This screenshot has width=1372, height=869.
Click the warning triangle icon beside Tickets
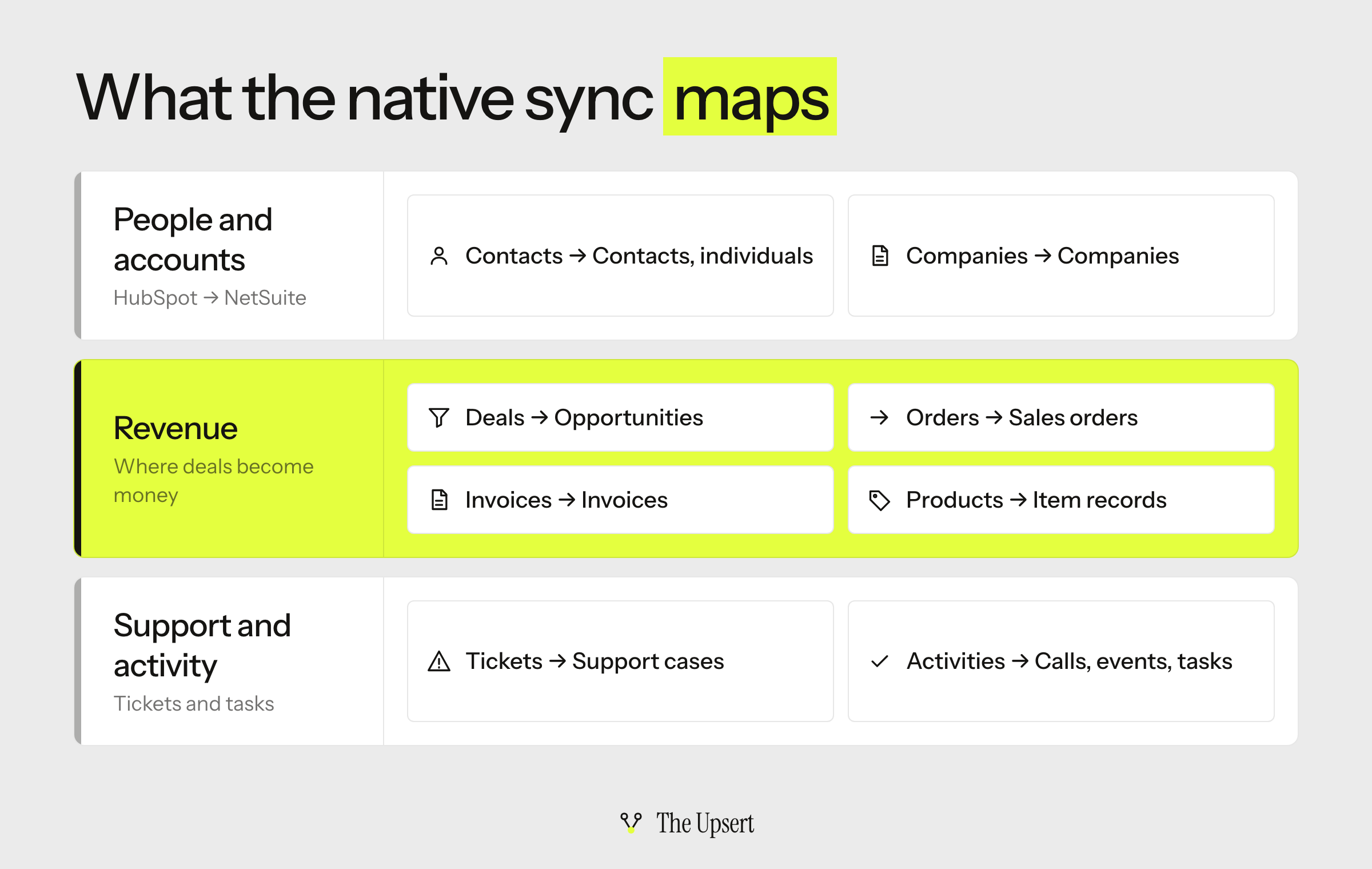click(439, 661)
